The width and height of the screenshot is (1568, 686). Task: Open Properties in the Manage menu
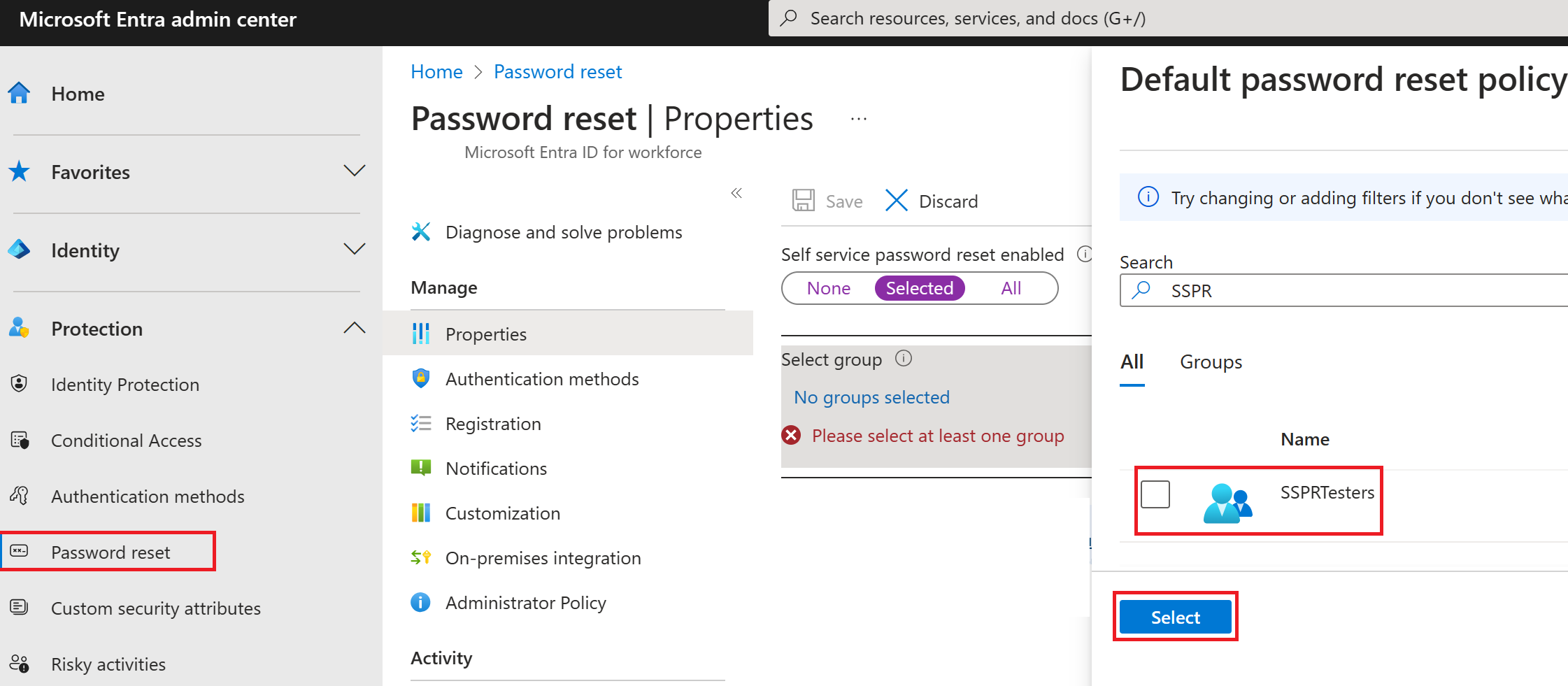pyautogui.click(x=568, y=334)
